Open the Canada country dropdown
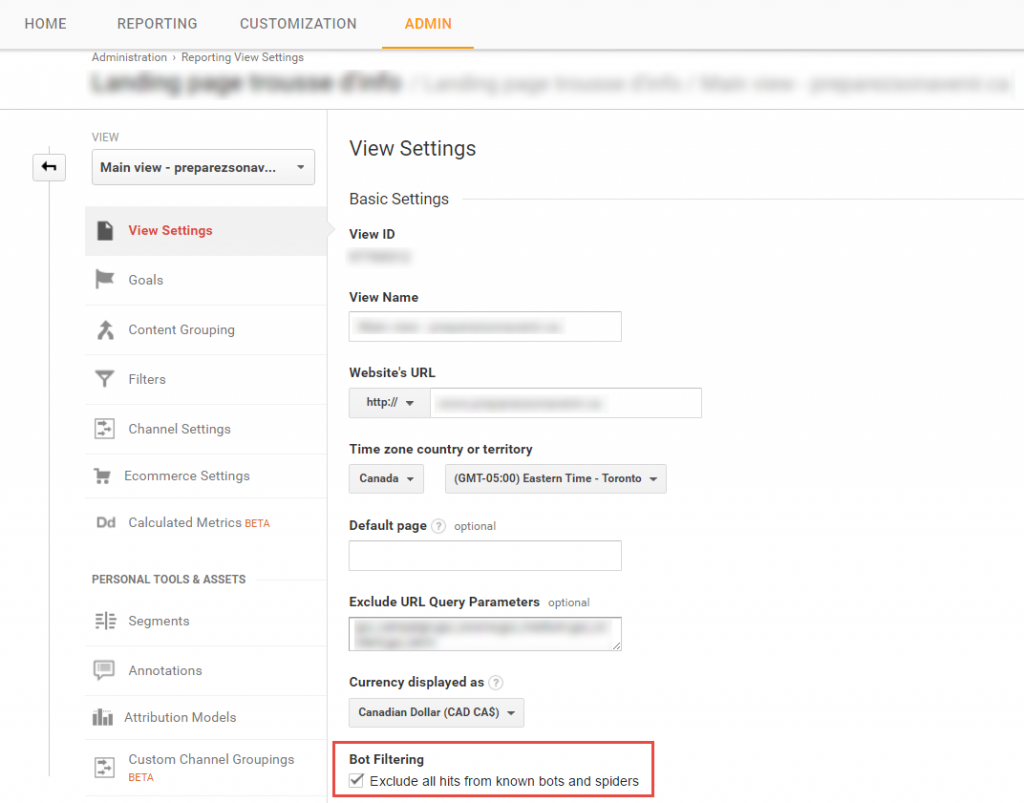The image size is (1024, 803). tap(386, 479)
